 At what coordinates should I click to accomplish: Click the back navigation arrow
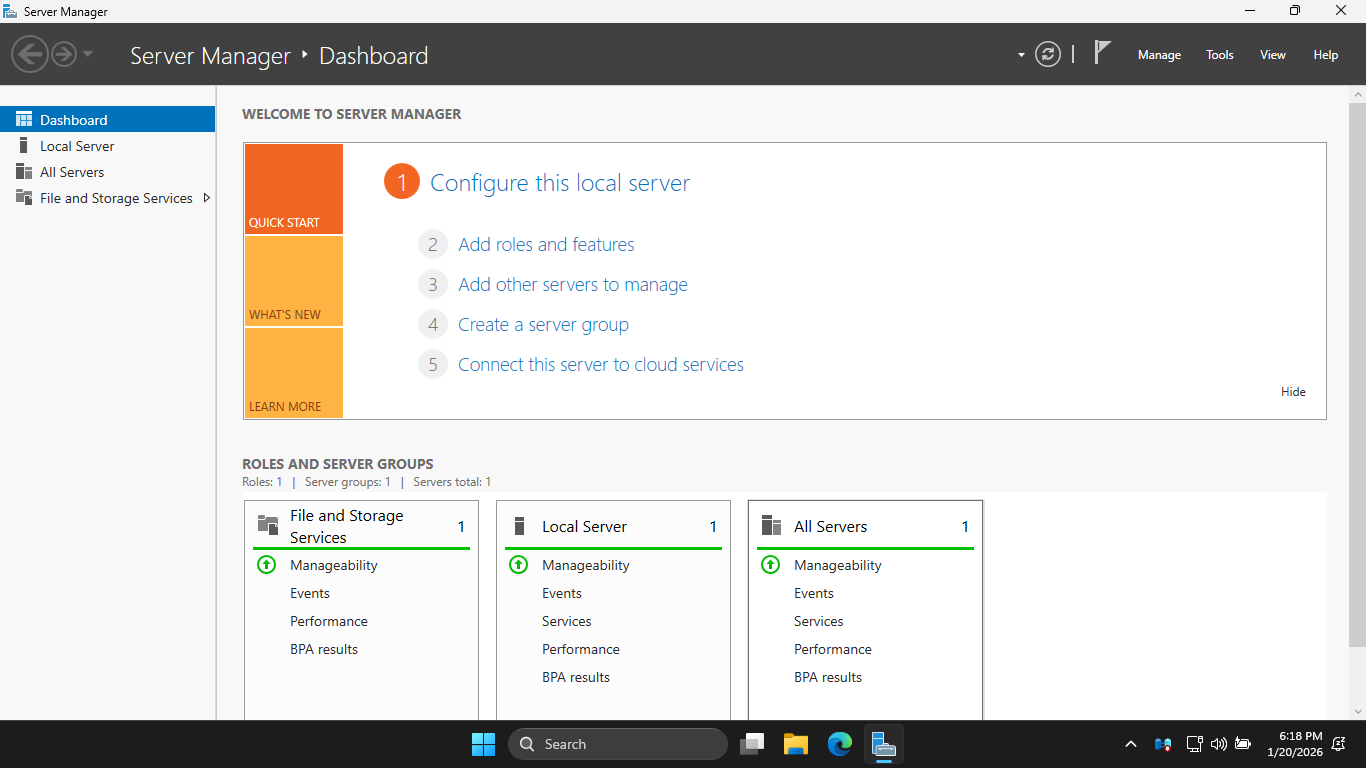click(x=31, y=54)
